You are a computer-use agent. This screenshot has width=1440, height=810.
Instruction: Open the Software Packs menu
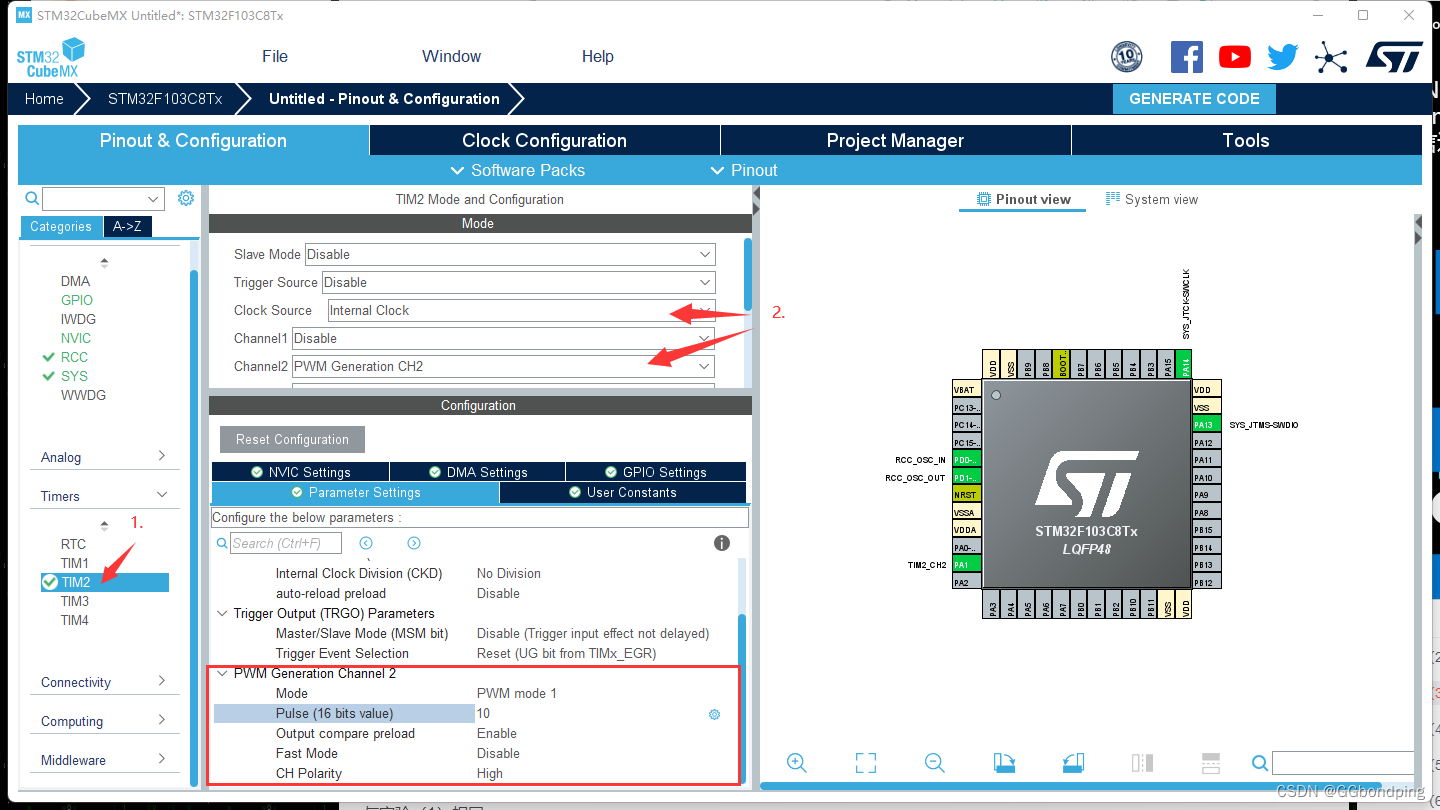[518, 170]
